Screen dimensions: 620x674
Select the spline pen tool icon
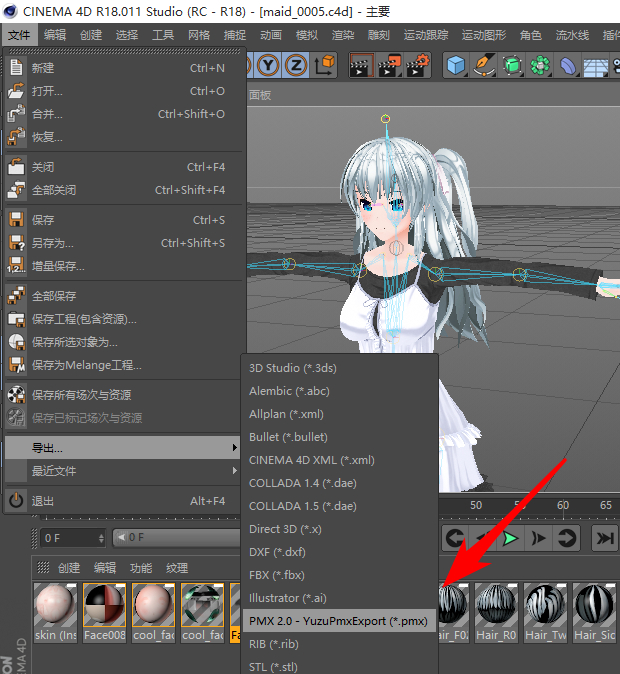coord(484,65)
